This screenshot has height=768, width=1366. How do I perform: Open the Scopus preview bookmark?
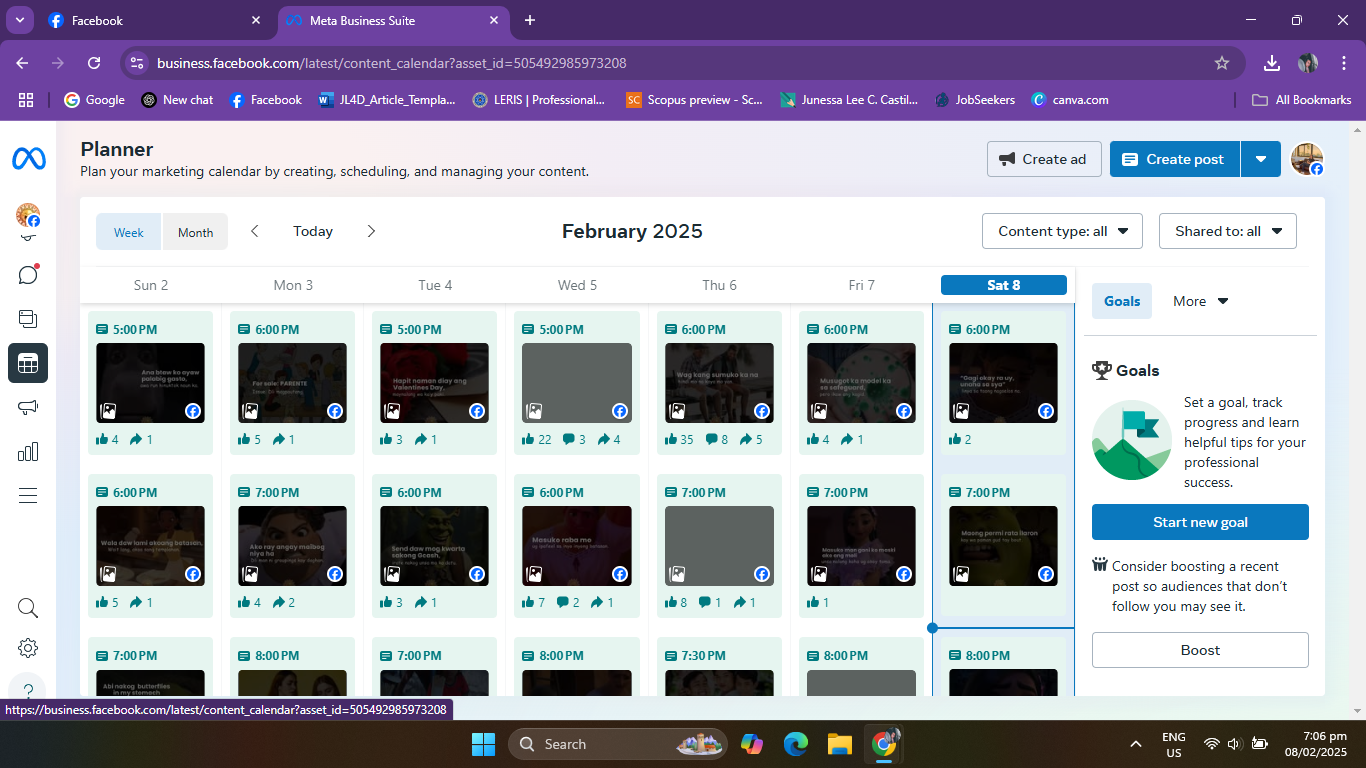694,100
